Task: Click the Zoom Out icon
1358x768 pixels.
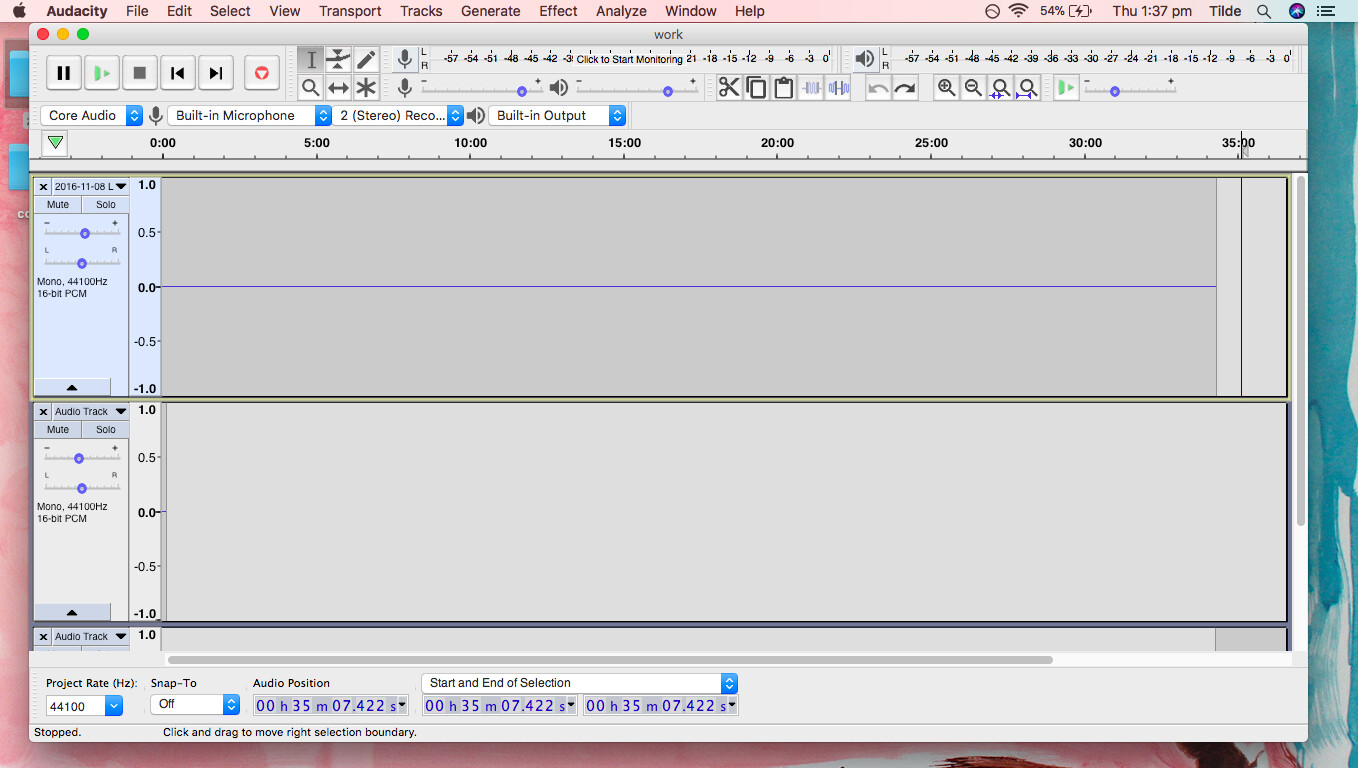Action: pos(973,88)
